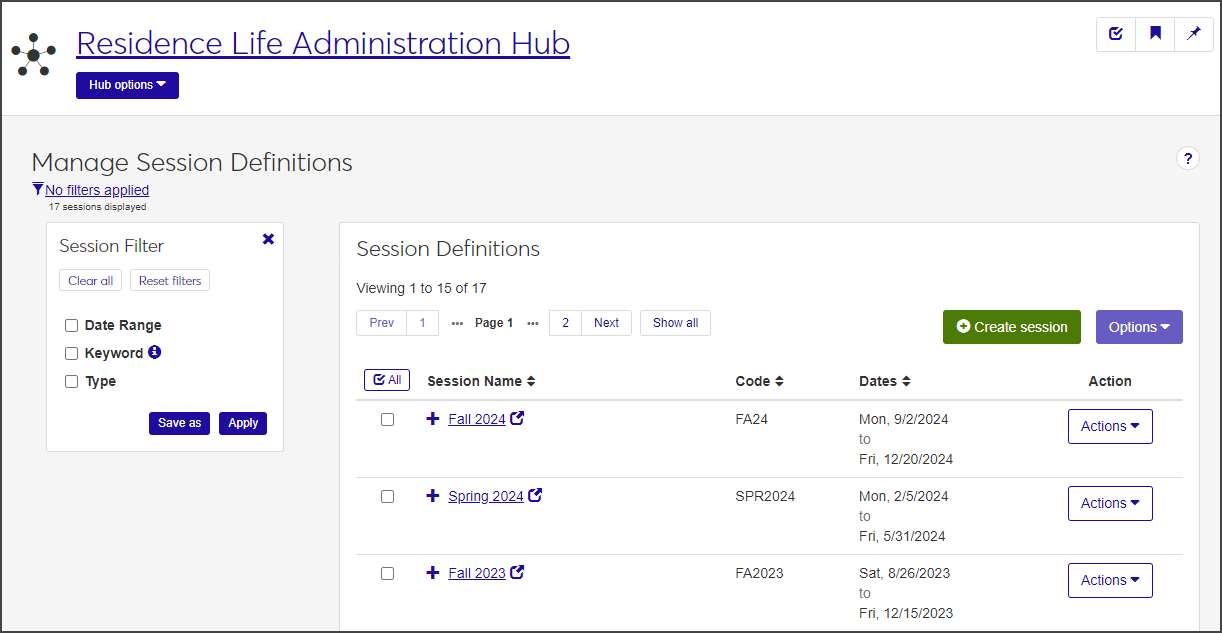The image size is (1222, 633).
Task: Open Fall 2024 in new window icon
Action: click(x=517, y=419)
